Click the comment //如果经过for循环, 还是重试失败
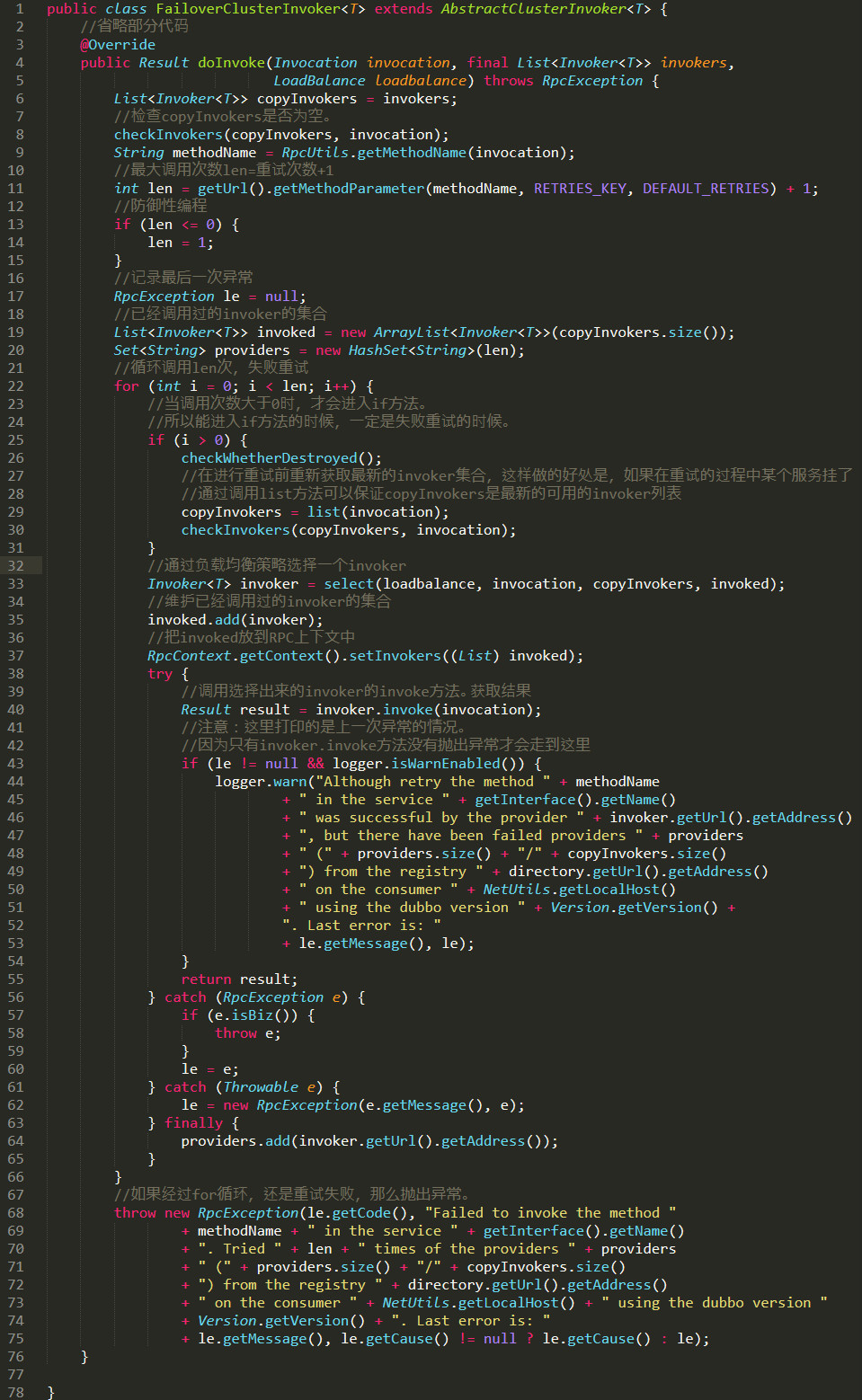This screenshot has height=1400, width=862. coord(292,1195)
